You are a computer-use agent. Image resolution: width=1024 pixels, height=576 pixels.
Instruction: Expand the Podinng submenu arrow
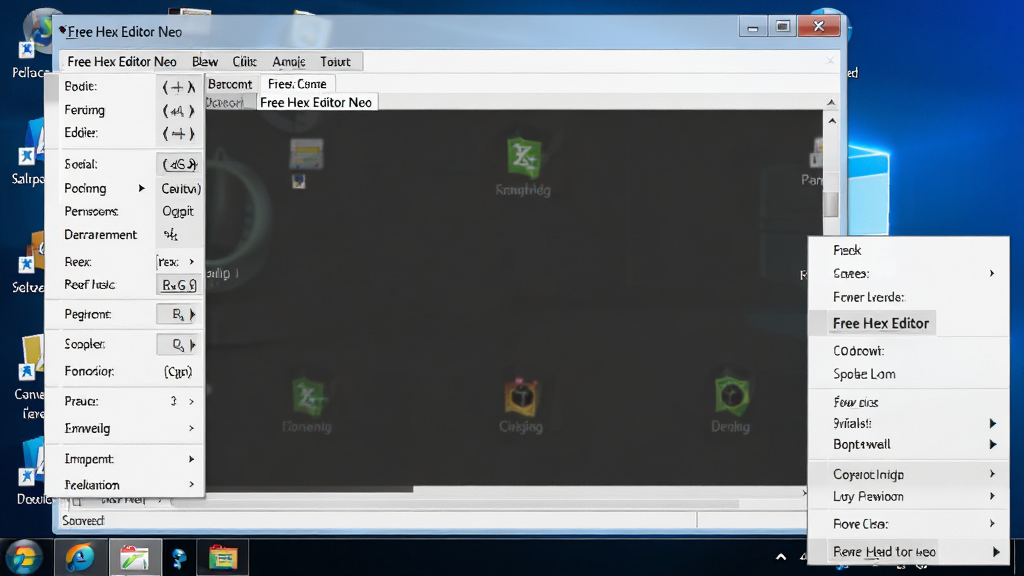[142, 188]
